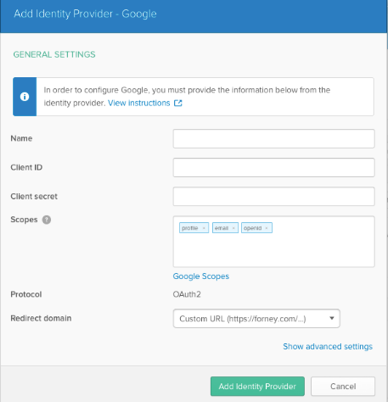Open the View instructions link
The height and width of the screenshot is (402, 388).
click(x=139, y=103)
